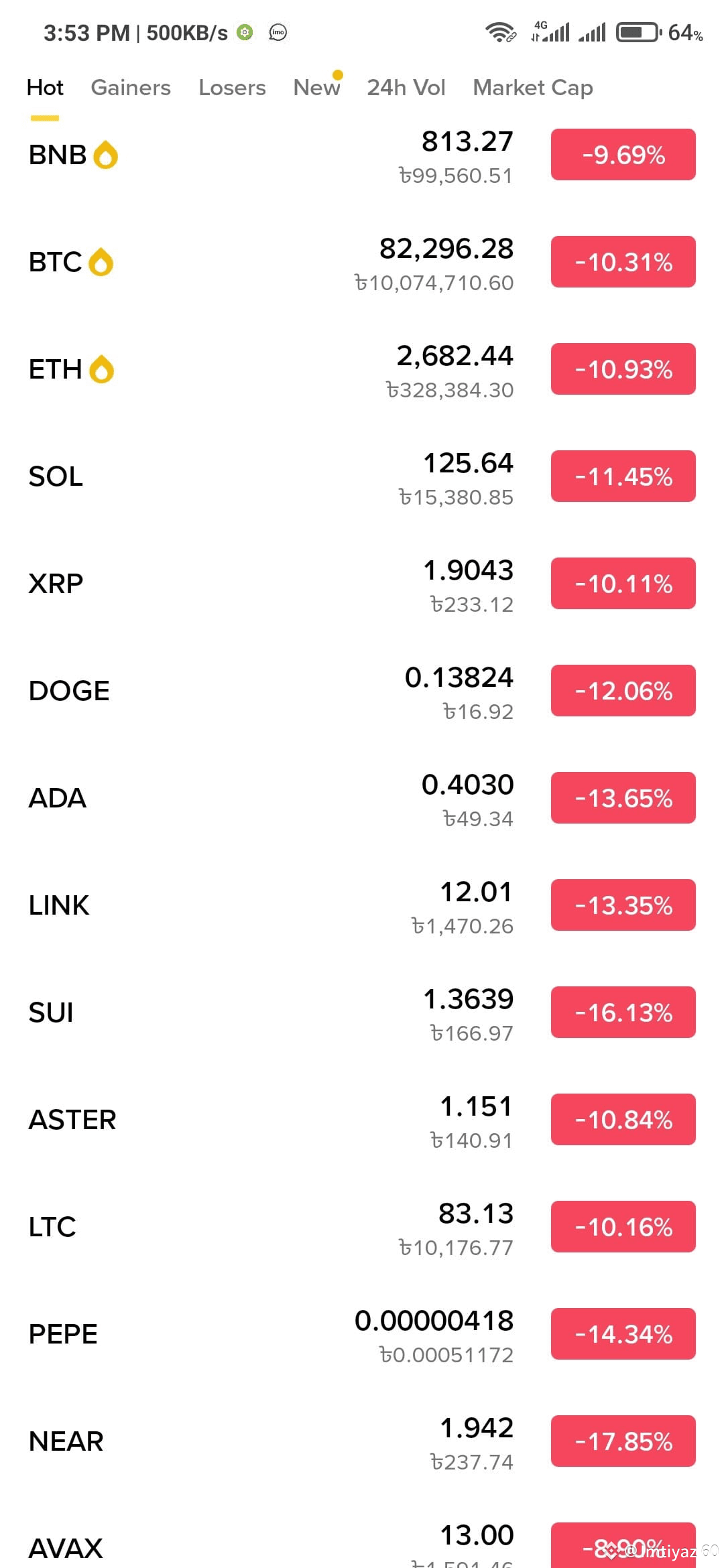Toggle the BNB -9.69% change button
This screenshot has width=724, height=1568.
coord(623,155)
